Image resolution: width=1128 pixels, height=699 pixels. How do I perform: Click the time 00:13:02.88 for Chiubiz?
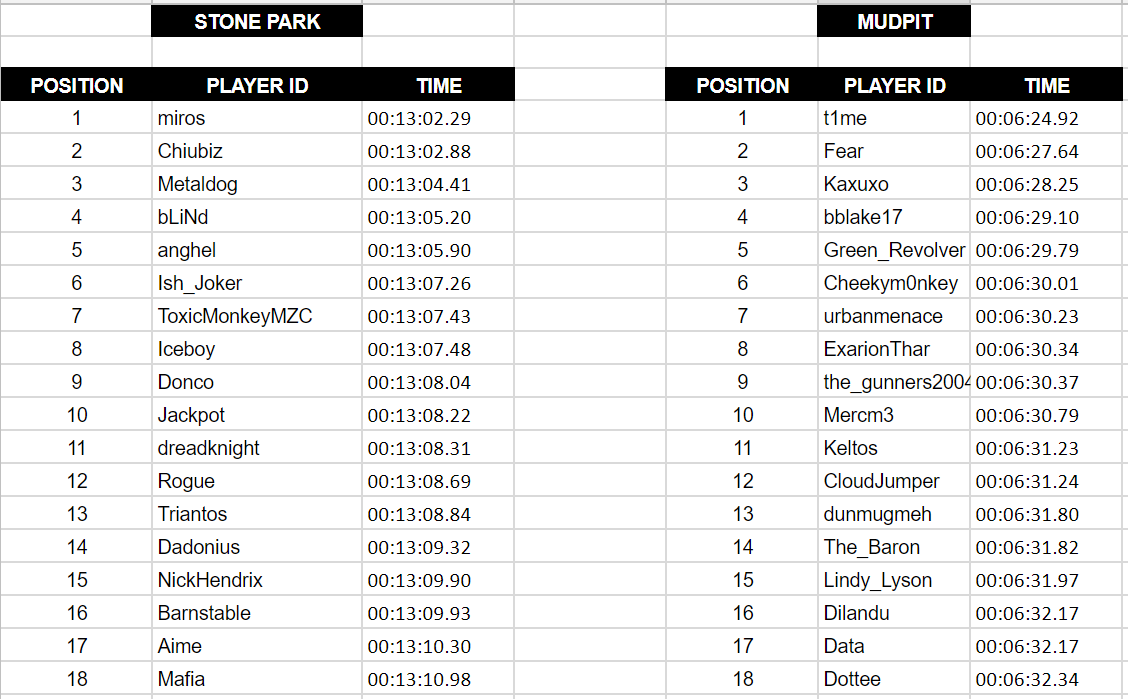click(438, 151)
